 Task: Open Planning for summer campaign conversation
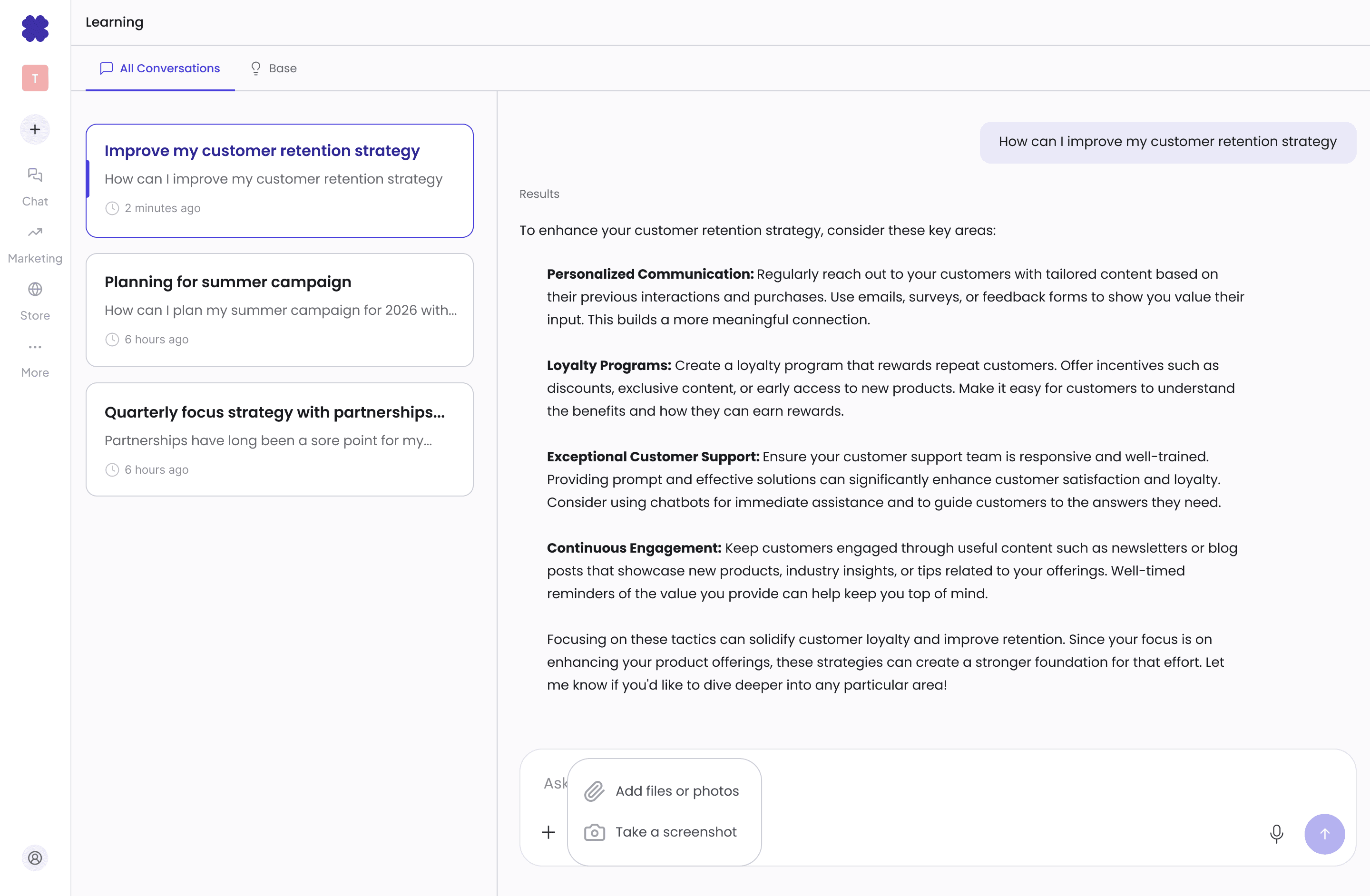pos(279,310)
